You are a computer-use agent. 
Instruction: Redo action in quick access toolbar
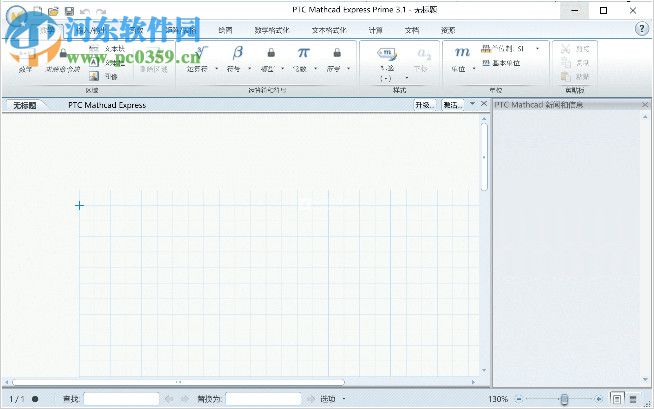101,12
